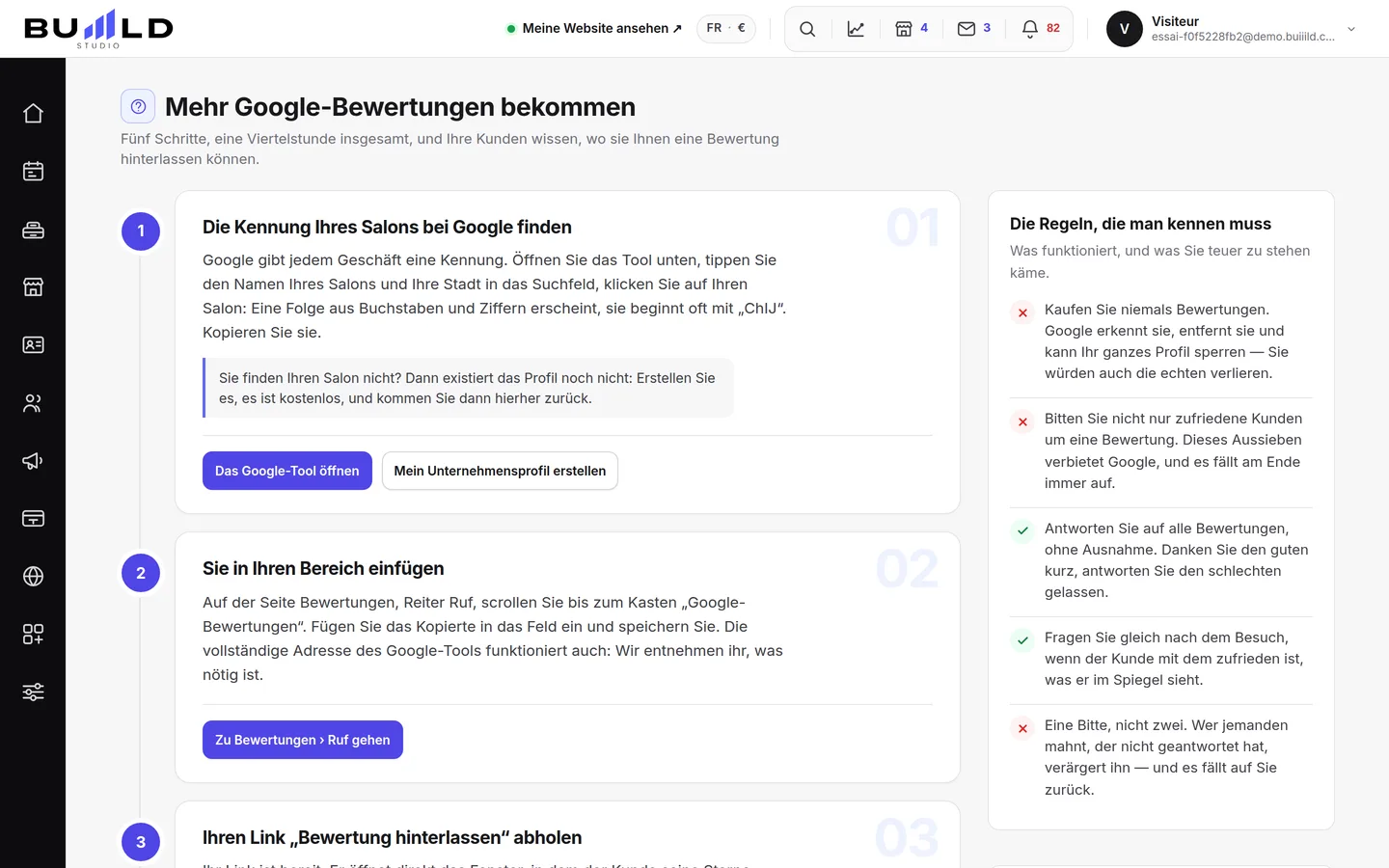Screen dimensions: 1389x868
Task: Click heading 'Die Regeln, die man kennen muss'
Action: click(x=1140, y=224)
